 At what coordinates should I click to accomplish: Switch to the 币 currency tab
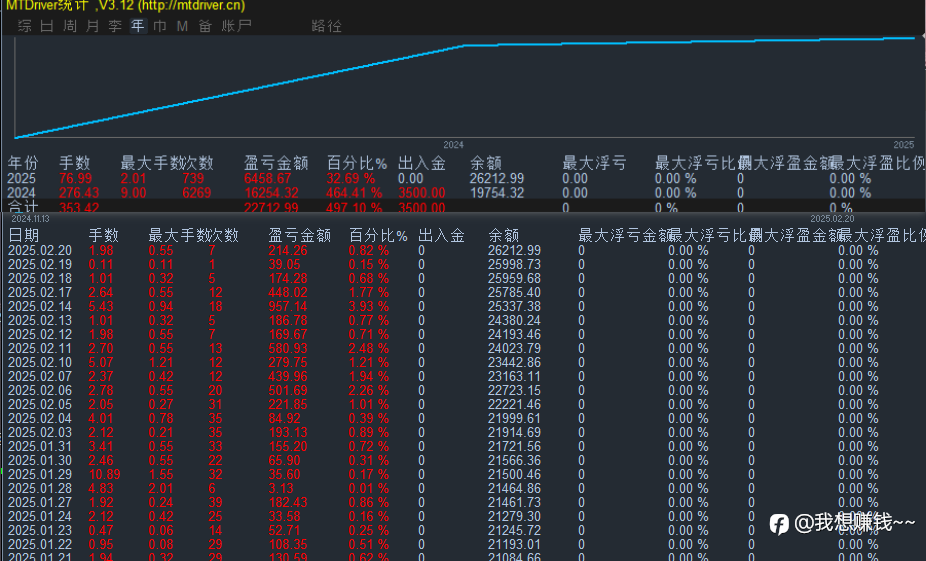[160, 26]
